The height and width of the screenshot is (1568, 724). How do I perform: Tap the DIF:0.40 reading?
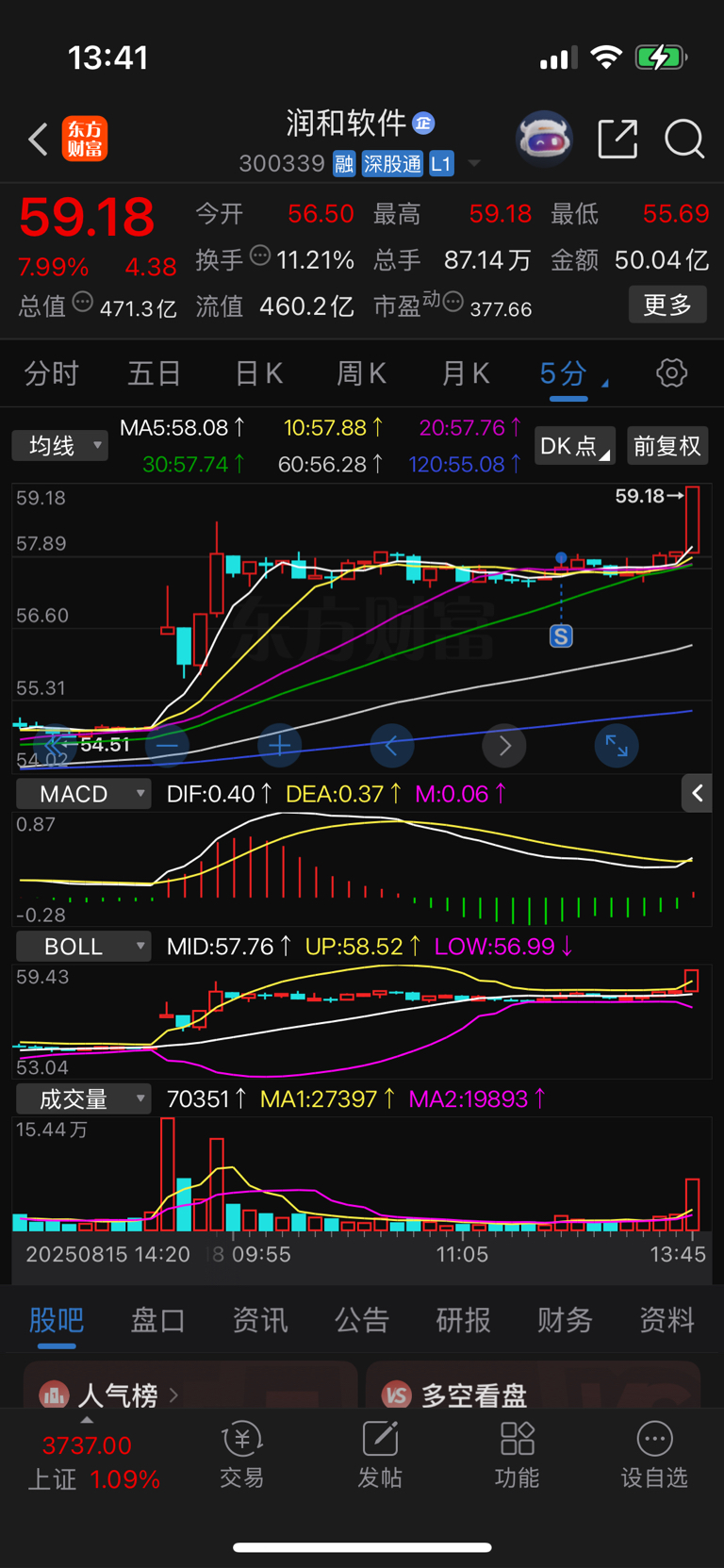click(x=220, y=794)
